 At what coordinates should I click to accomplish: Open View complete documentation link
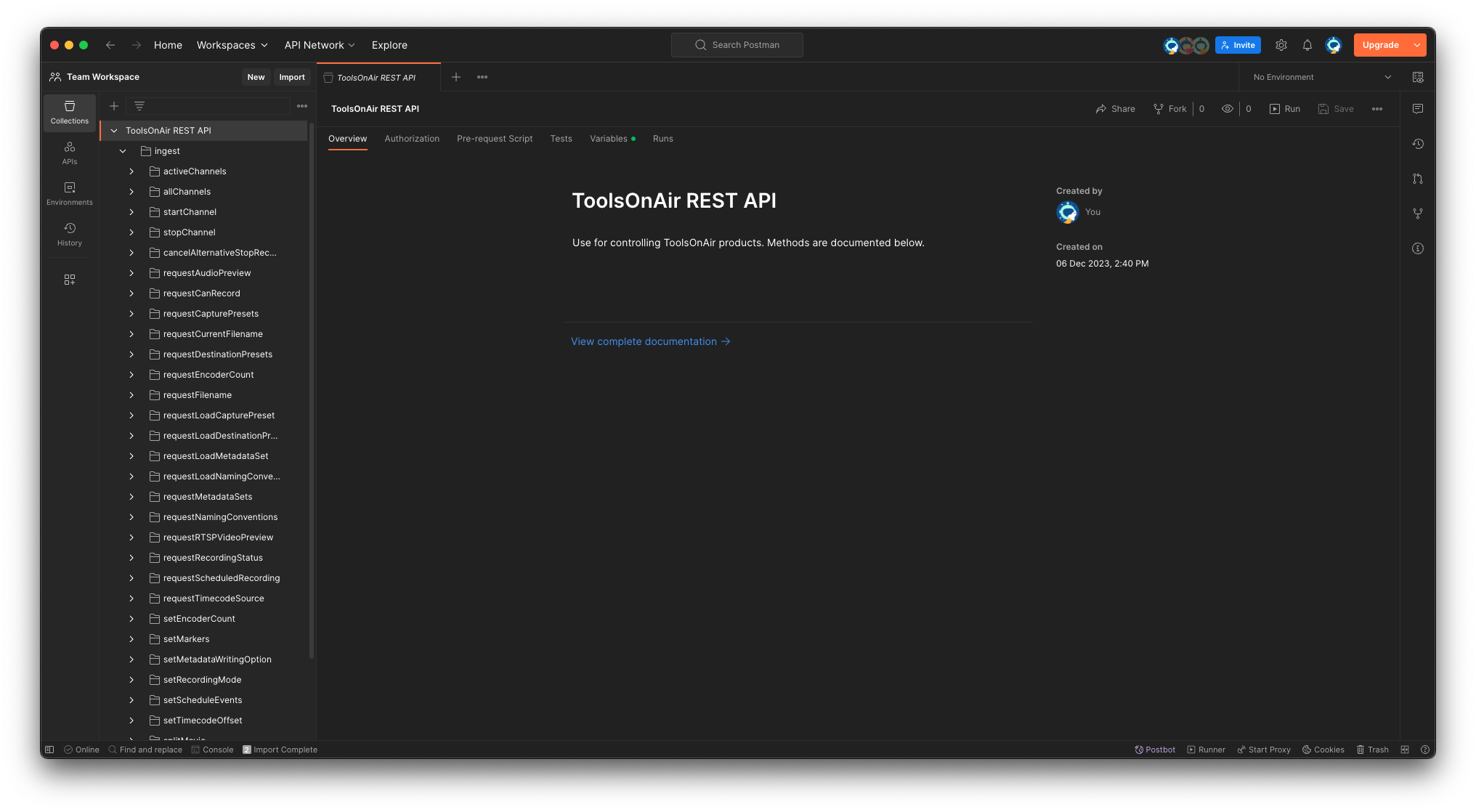tap(651, 341)
